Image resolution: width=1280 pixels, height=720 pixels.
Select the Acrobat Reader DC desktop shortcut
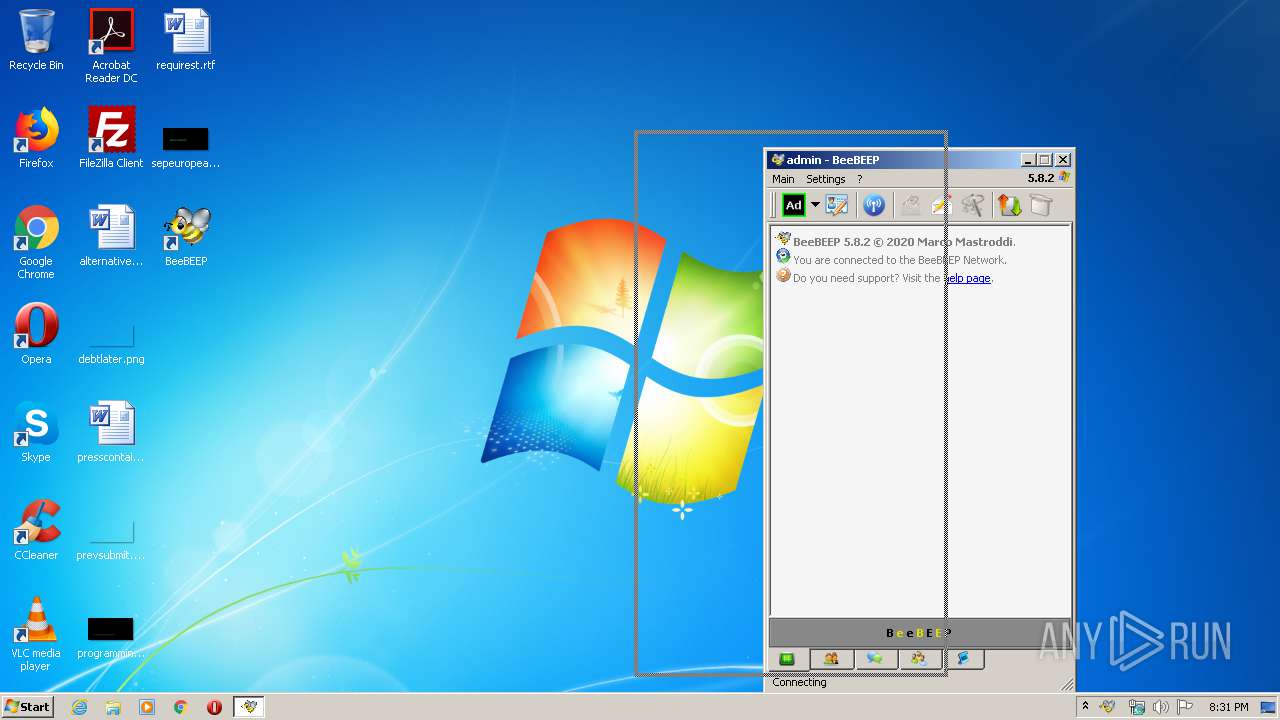pos(111,46)
